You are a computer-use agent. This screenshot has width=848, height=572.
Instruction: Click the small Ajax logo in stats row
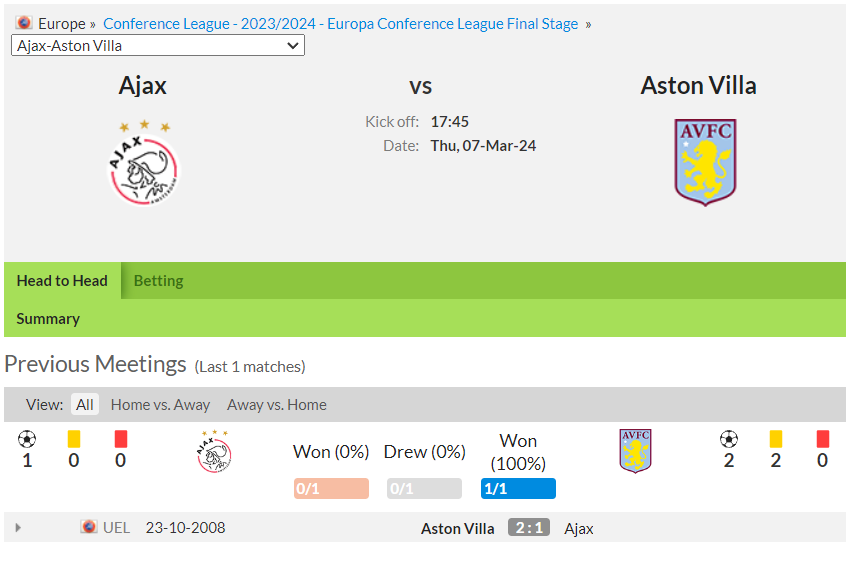214,451
